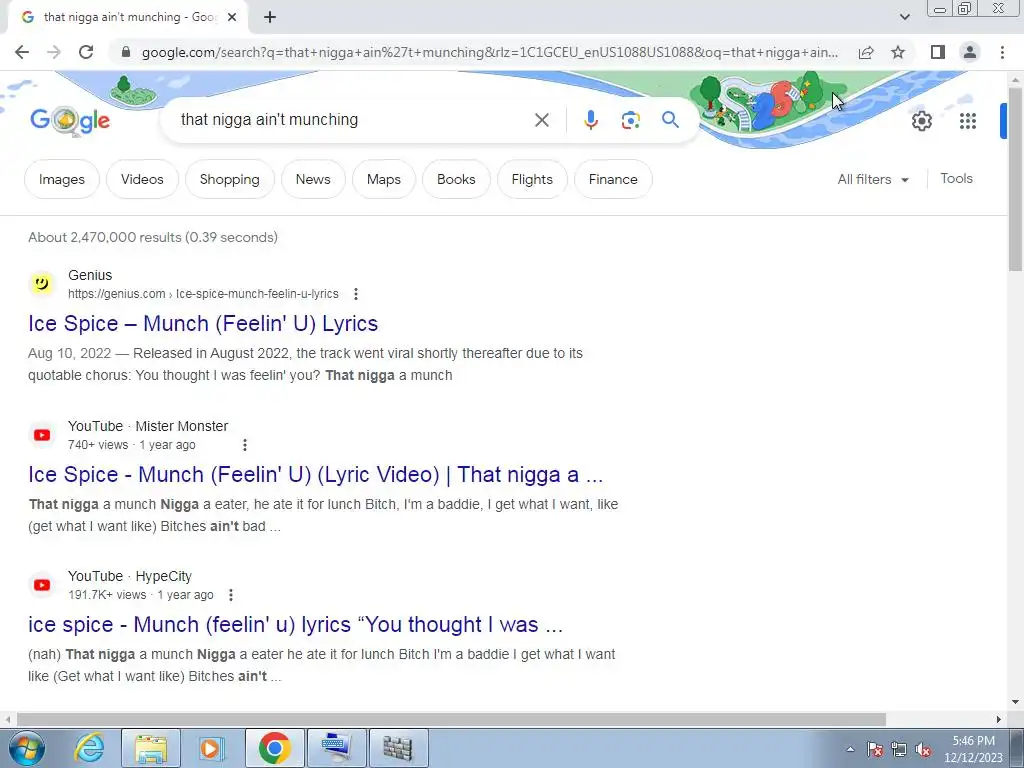Open Windows Media Player from taskbar
Image resolution: width=1024 pixels, height=768 pixels.
pos(212,748)
